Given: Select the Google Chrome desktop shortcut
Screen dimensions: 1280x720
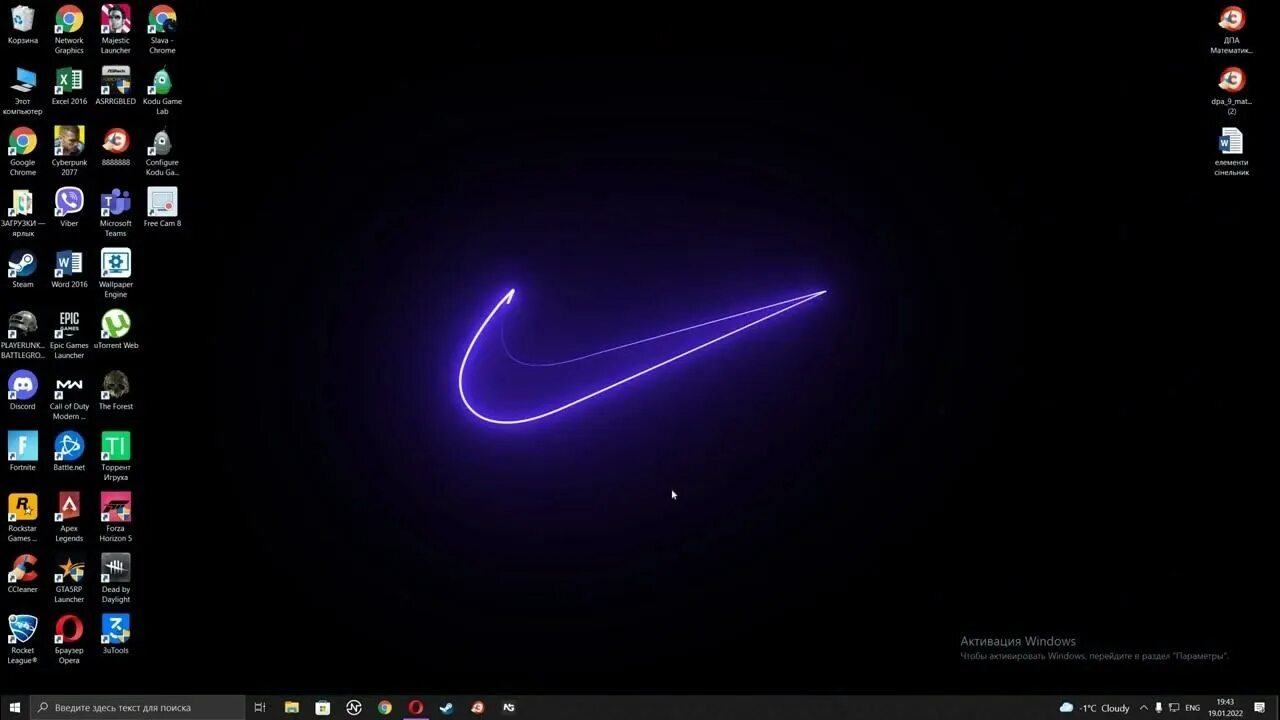Looking at the screenshot, I should [x=22, y=152].
